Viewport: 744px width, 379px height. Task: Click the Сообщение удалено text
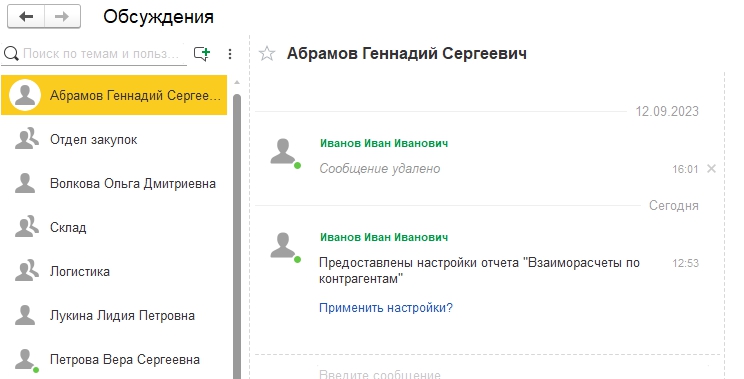tap(380, 169)
